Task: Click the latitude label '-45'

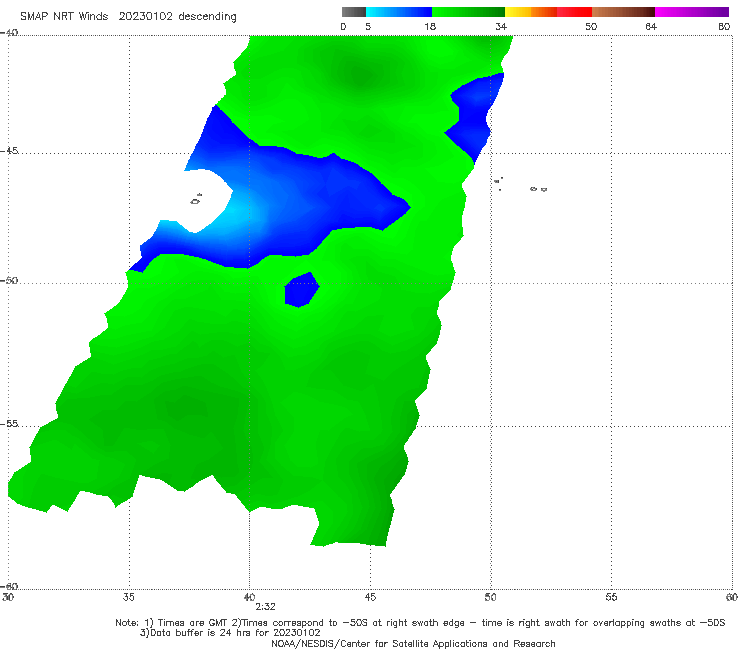Action: 9,151
